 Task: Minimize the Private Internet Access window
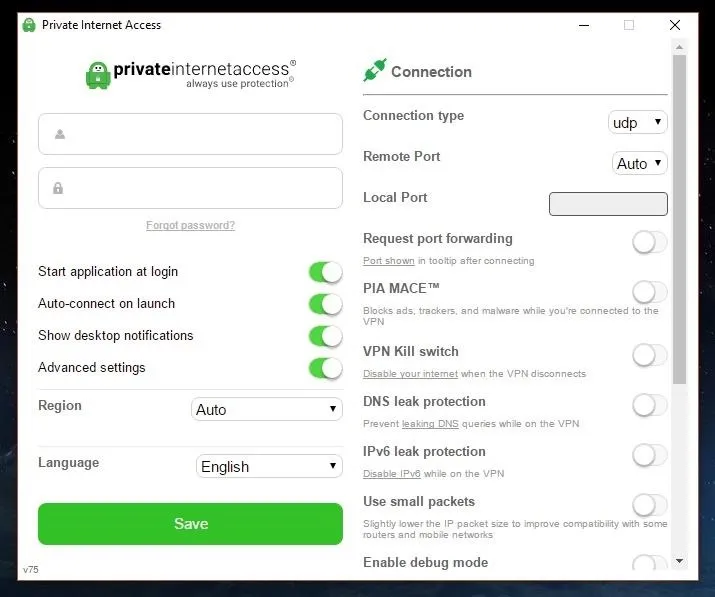coord(584,25)
